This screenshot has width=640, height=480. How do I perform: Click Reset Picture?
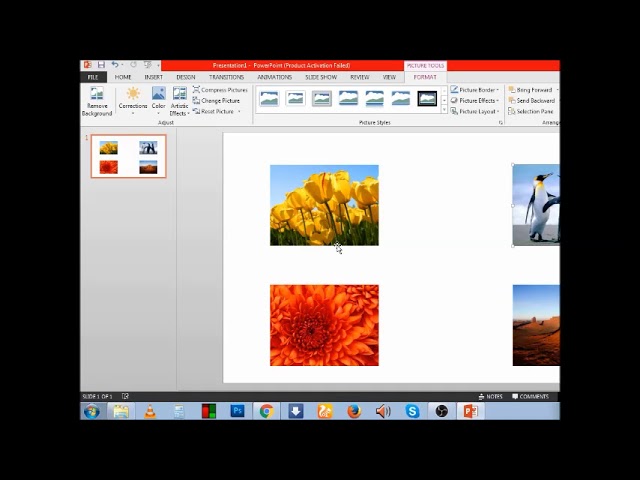click(213, 111)
